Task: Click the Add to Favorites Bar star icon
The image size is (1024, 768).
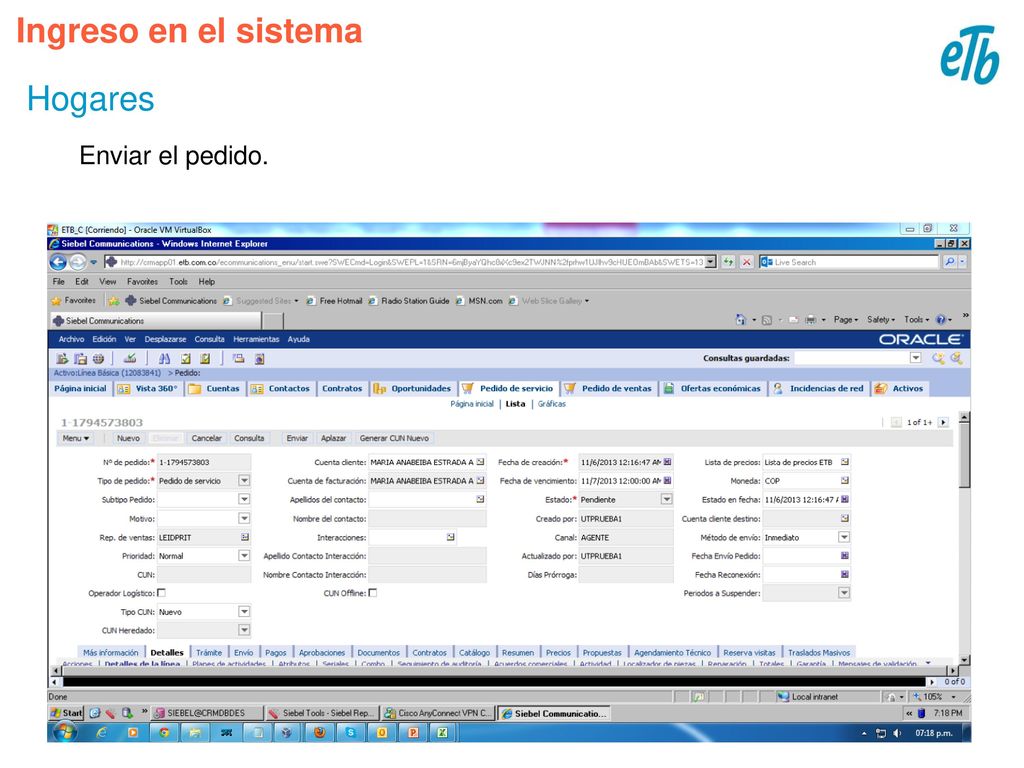Action: point(114,300)
